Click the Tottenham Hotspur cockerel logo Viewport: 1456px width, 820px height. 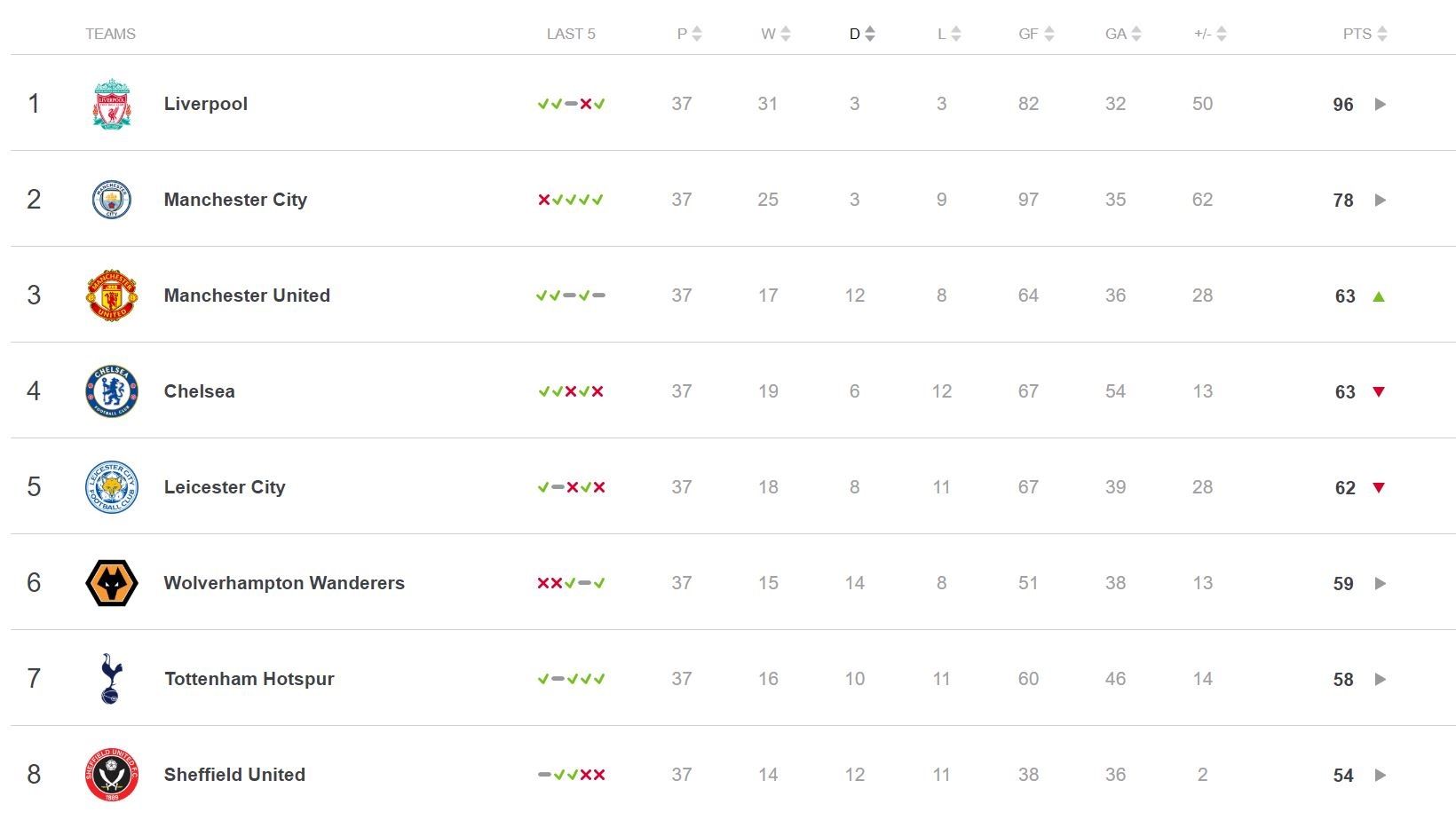click(111, 679)
